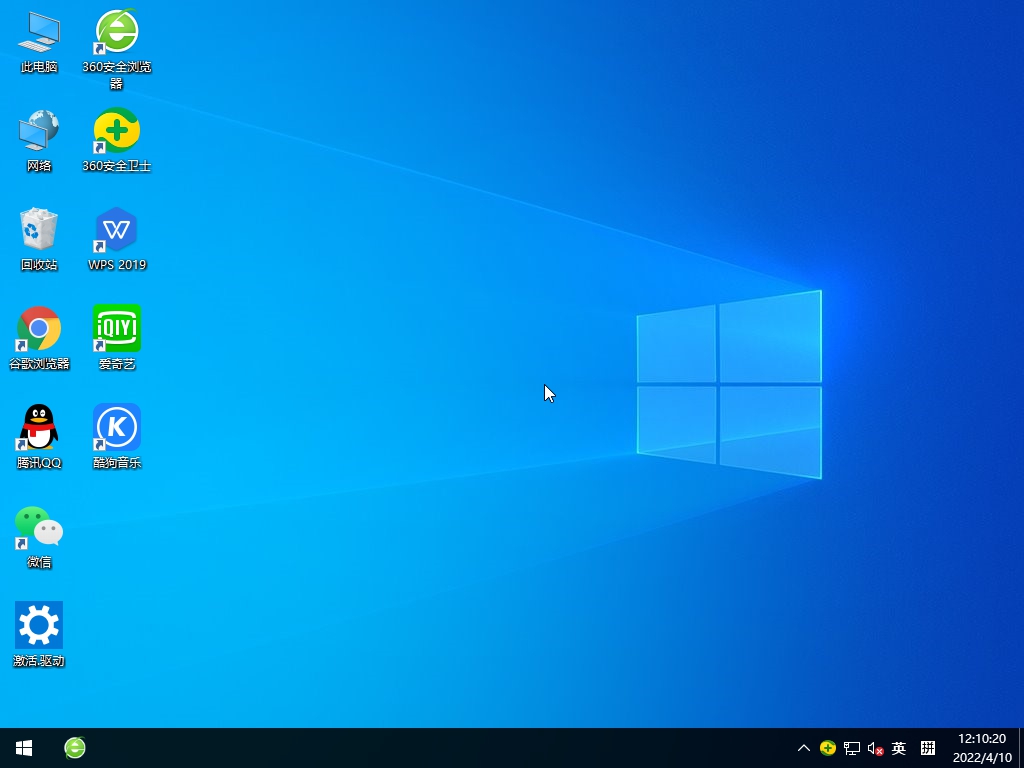
Task: Launch 360 browser from the taskbar
Action: point(75,748)
